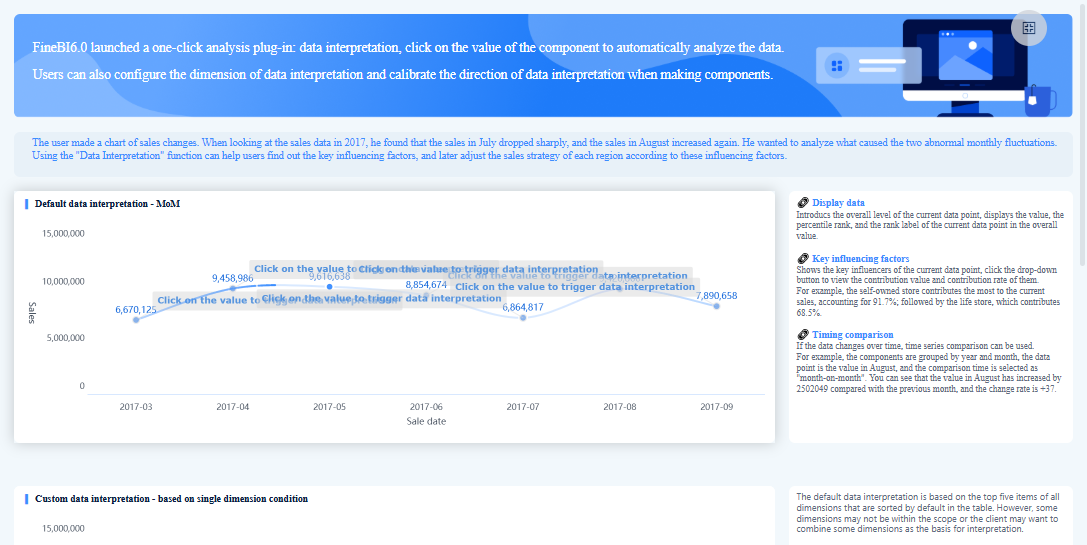
Task: Select the 8,854,674 data label
Action: 426,284
